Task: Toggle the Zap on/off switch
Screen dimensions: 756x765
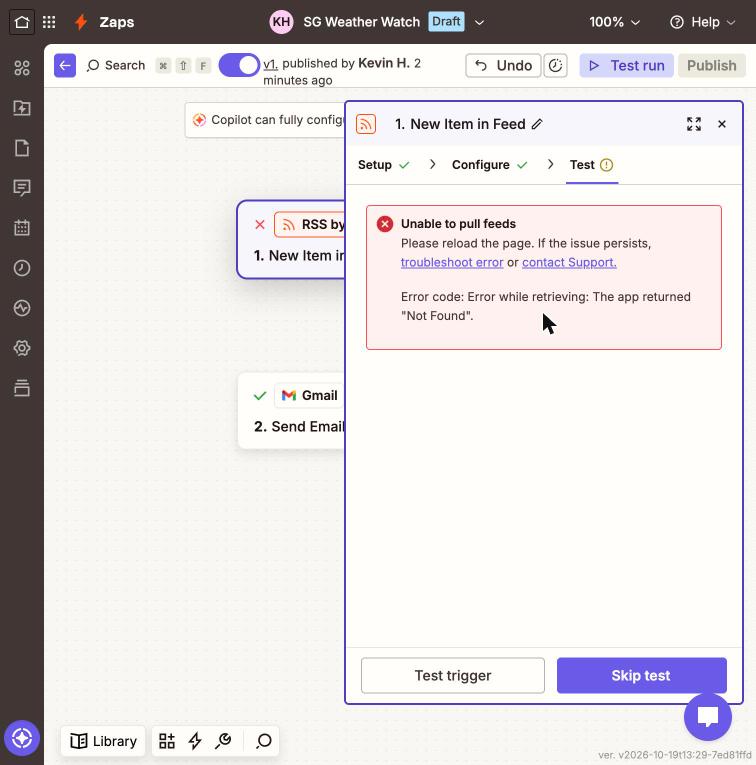Action: 239,65
